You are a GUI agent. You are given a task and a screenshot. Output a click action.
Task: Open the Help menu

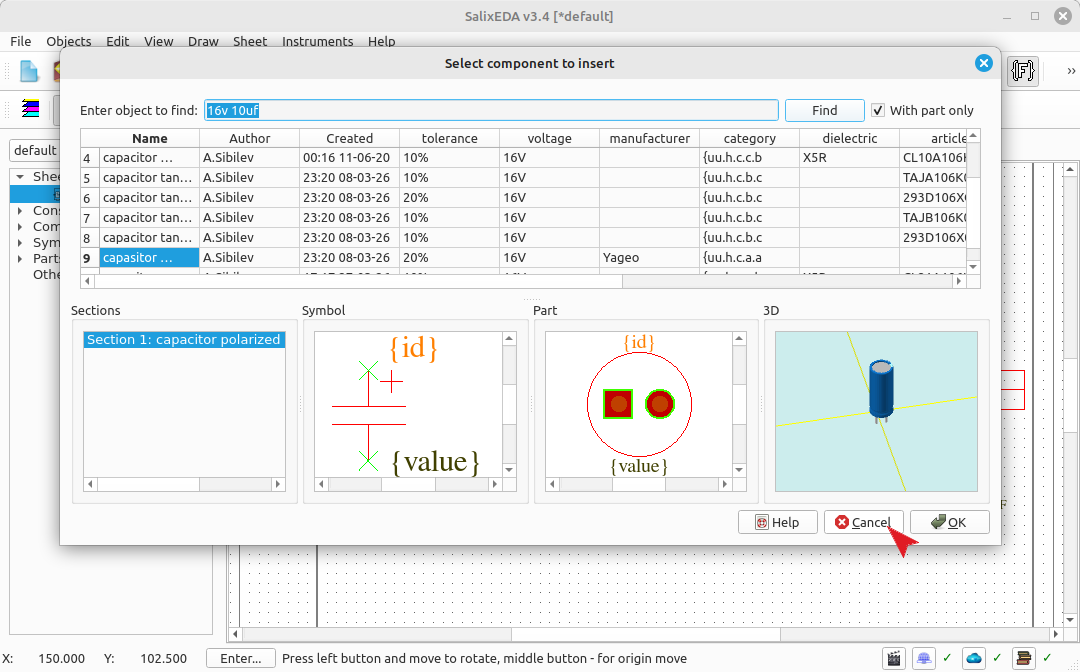[382, 41]
